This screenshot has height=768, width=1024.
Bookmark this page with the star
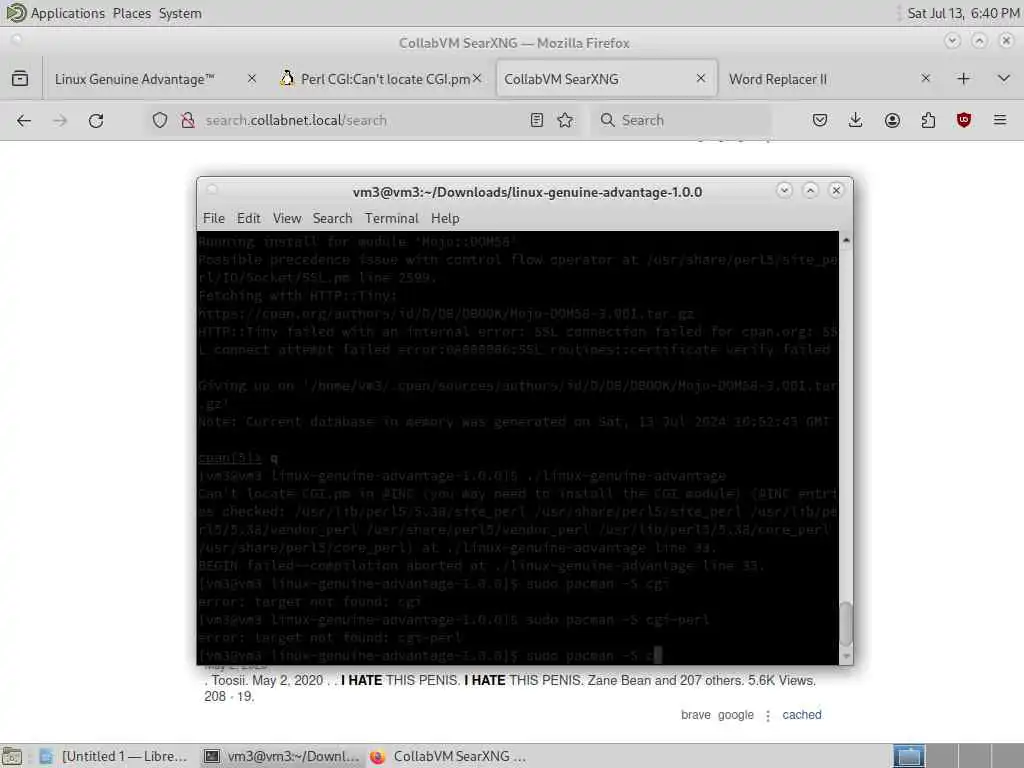[x=566, y=120]
